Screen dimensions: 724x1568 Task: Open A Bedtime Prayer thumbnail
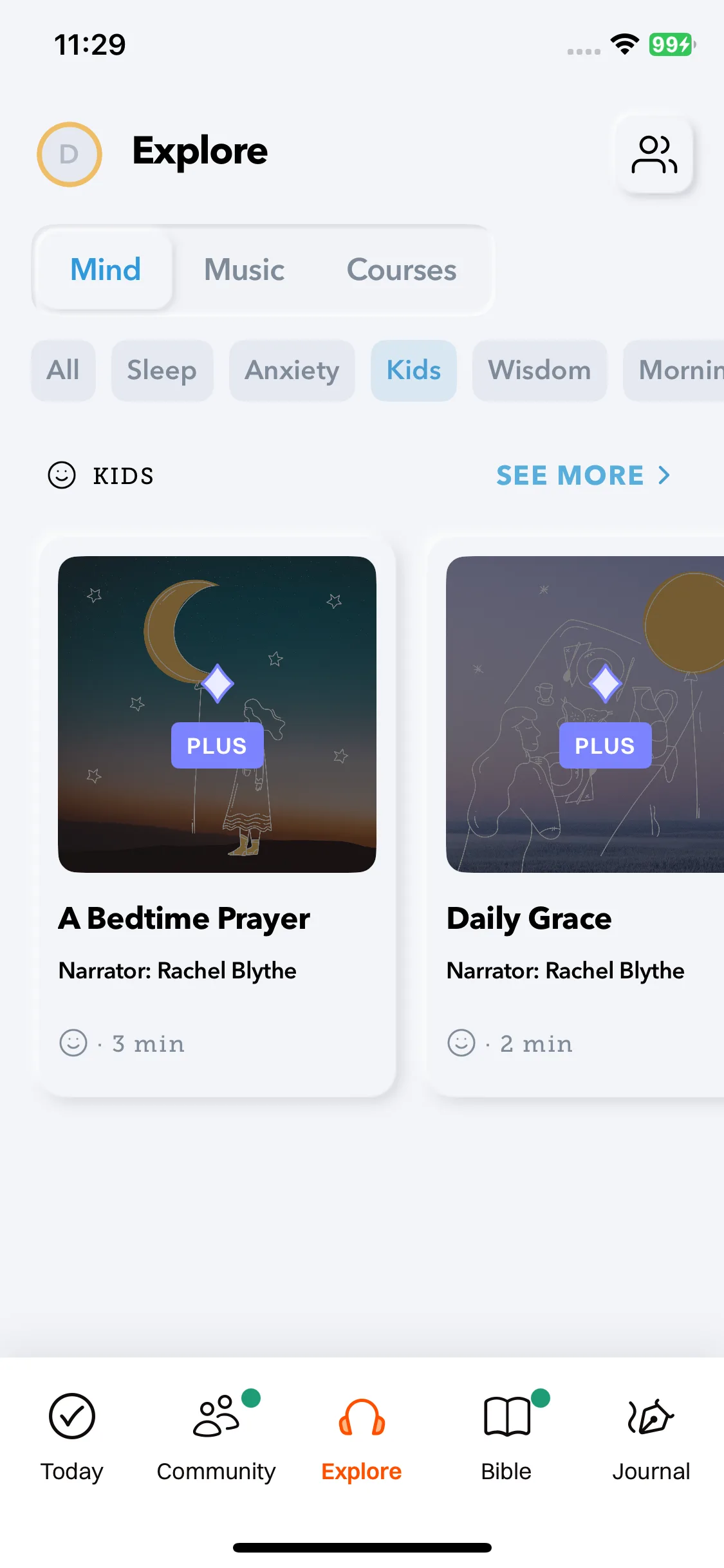pos(217,714)
